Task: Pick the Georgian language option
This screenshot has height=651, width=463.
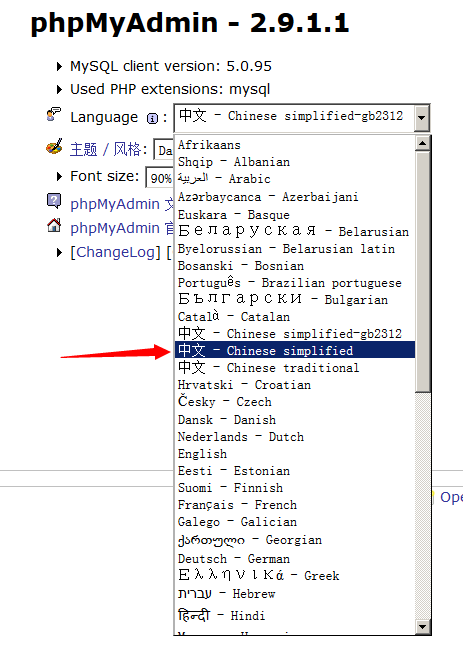Action: pos(295,540)
